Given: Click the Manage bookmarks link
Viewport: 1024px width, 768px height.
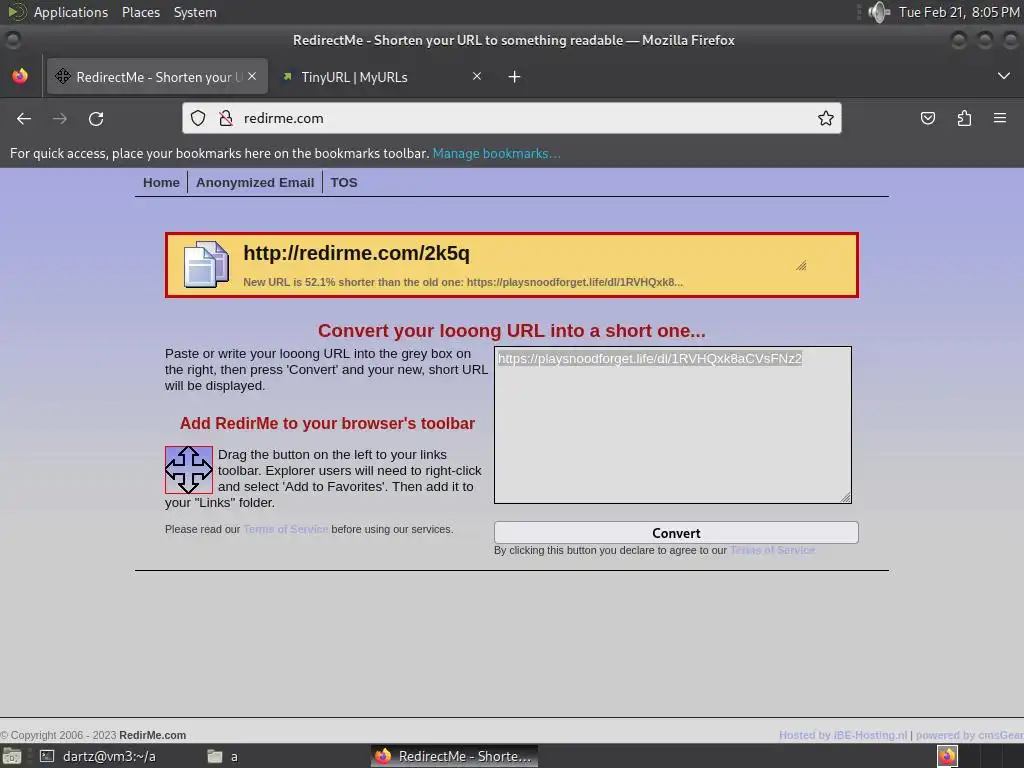Looking at the screenshot, I should point(496,153).
